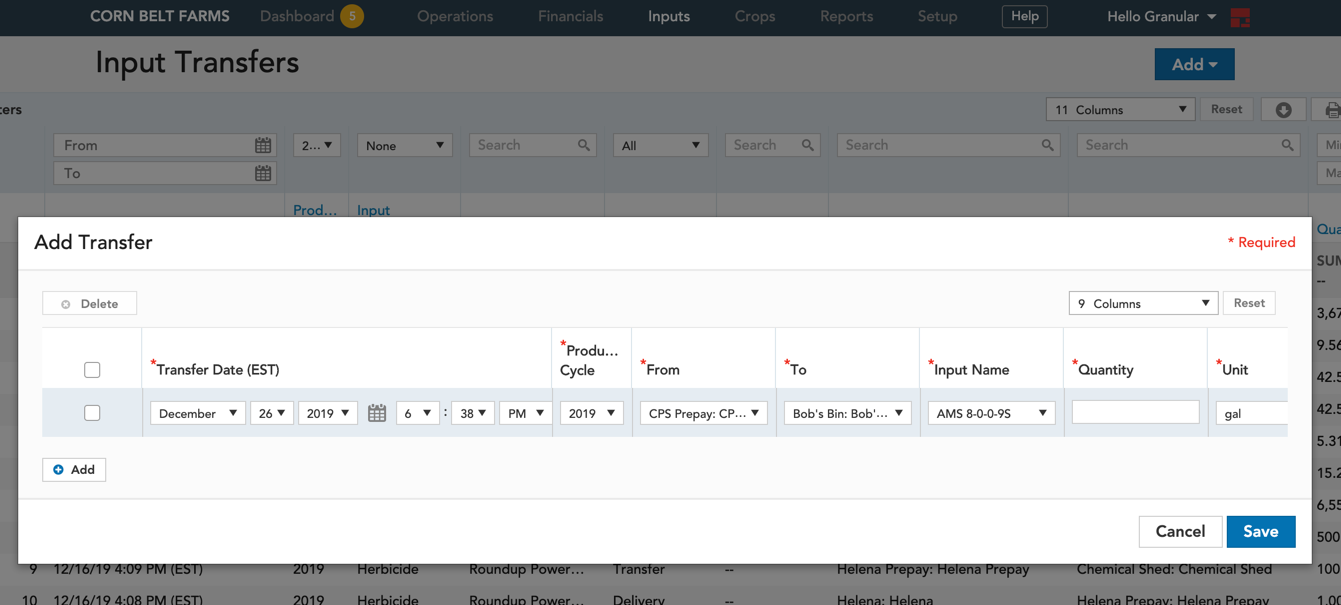Click the Input Name column header
This screenshot has width=1341, height=605.
(970, 370)
